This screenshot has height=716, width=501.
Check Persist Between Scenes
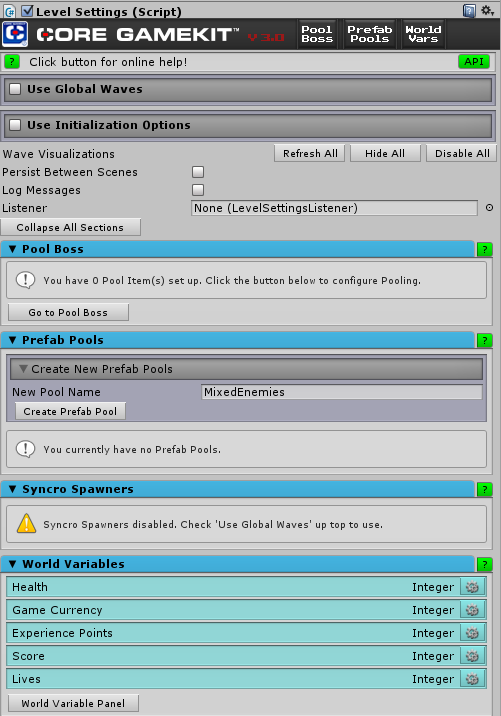[x=198, y=172]
